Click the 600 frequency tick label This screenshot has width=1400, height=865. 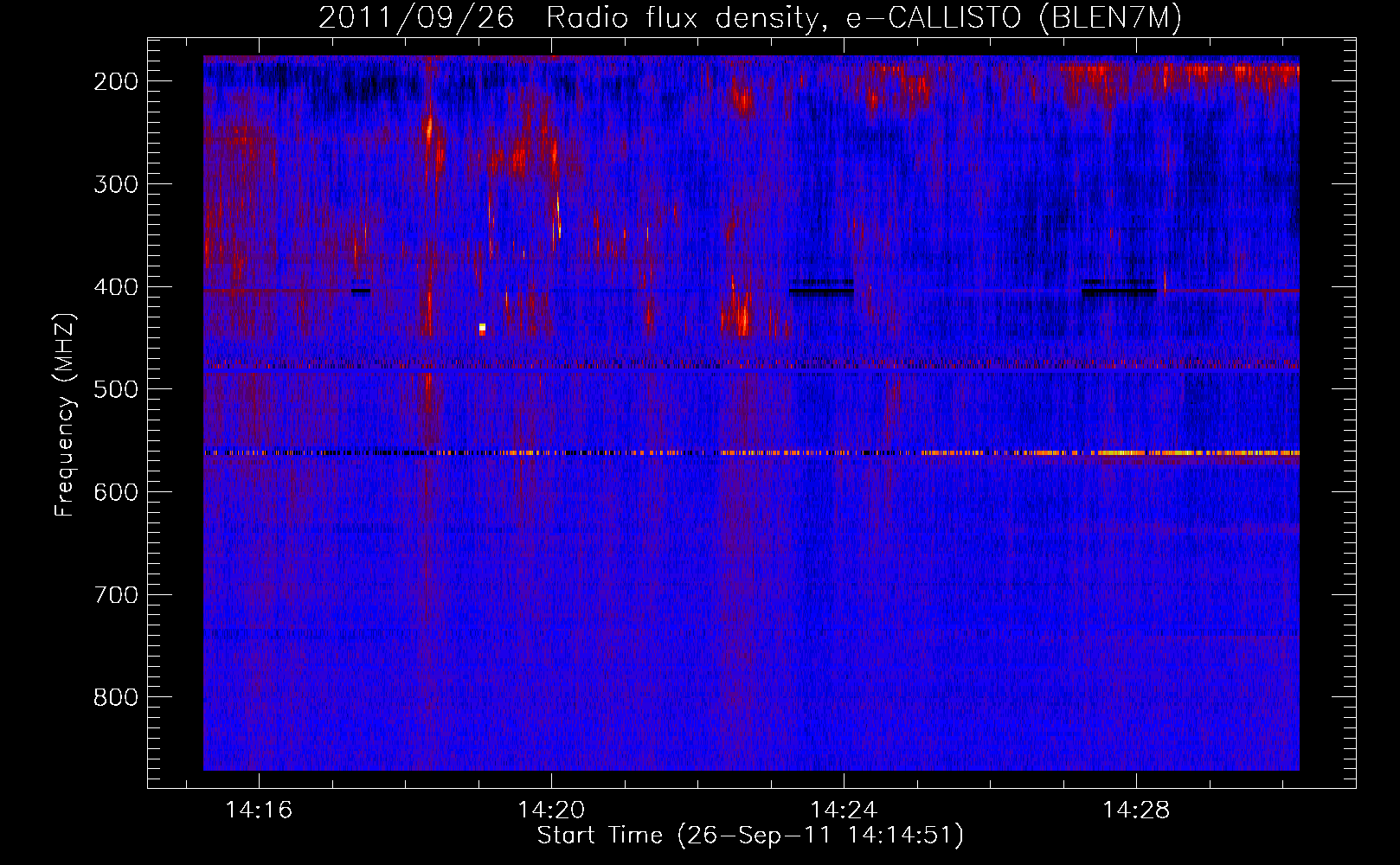(116, 492)
